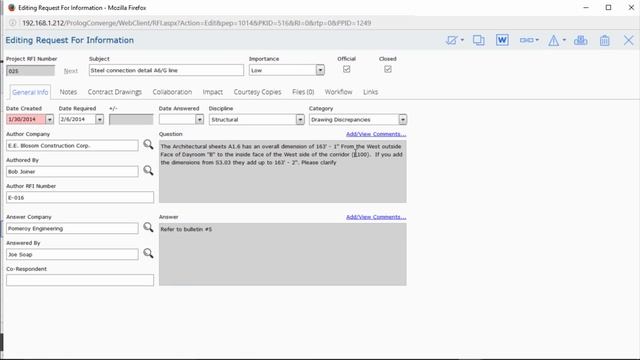This screenshot has width=640, height=360.
Task: Click the site info icon in address bar
Action: (x=13, y=23)
